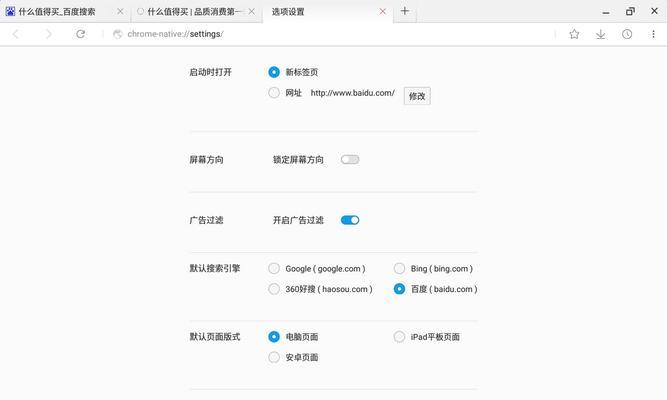The width and height of the screenshot is (667, 400).
Task: Reload the page with refresh icon
Action: pyautogui.click(x=80, y=34)
